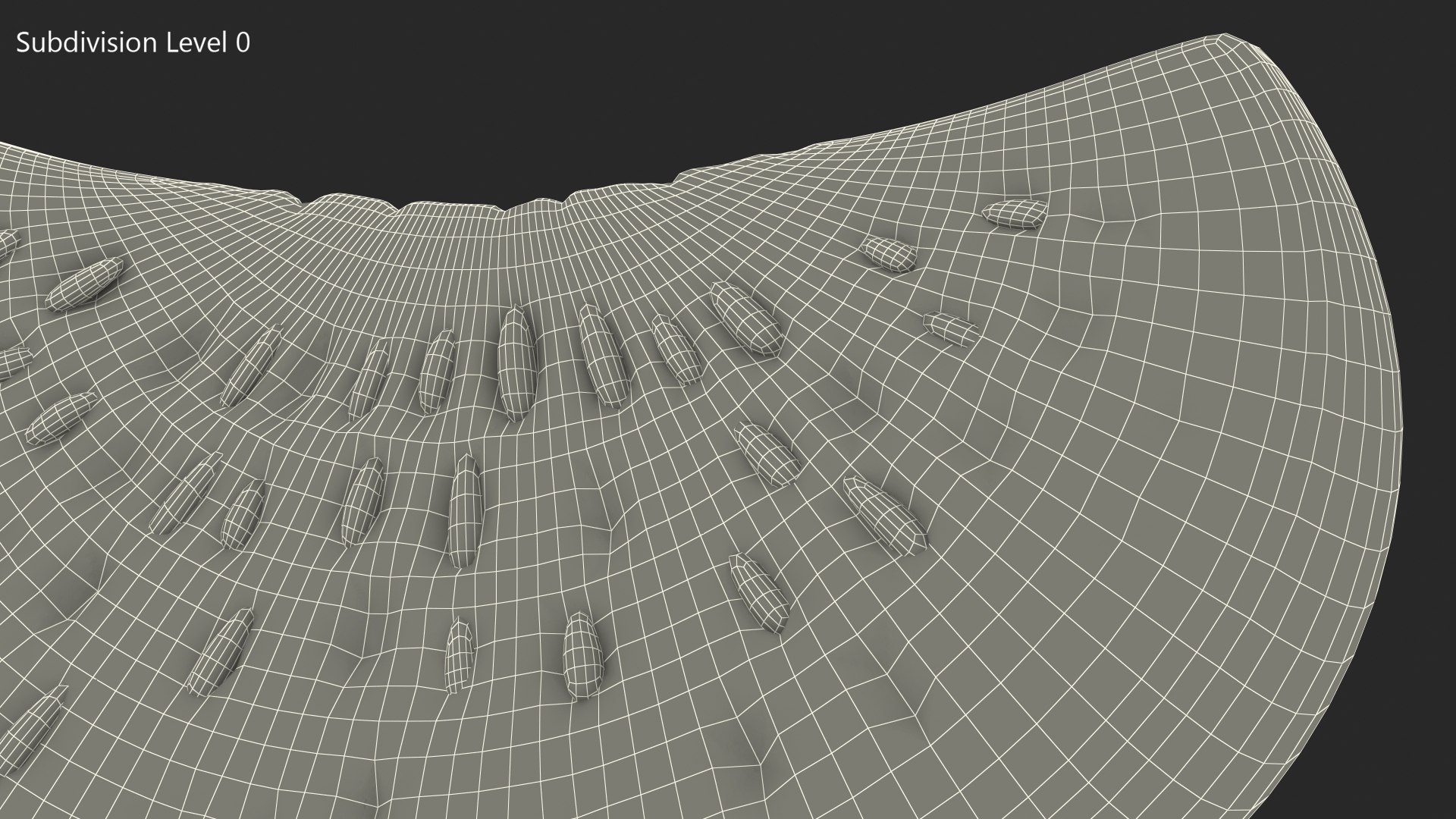Click the "Subdivision Level 0" label
Screen dimensions: 1456x819
tap(133, 43)
